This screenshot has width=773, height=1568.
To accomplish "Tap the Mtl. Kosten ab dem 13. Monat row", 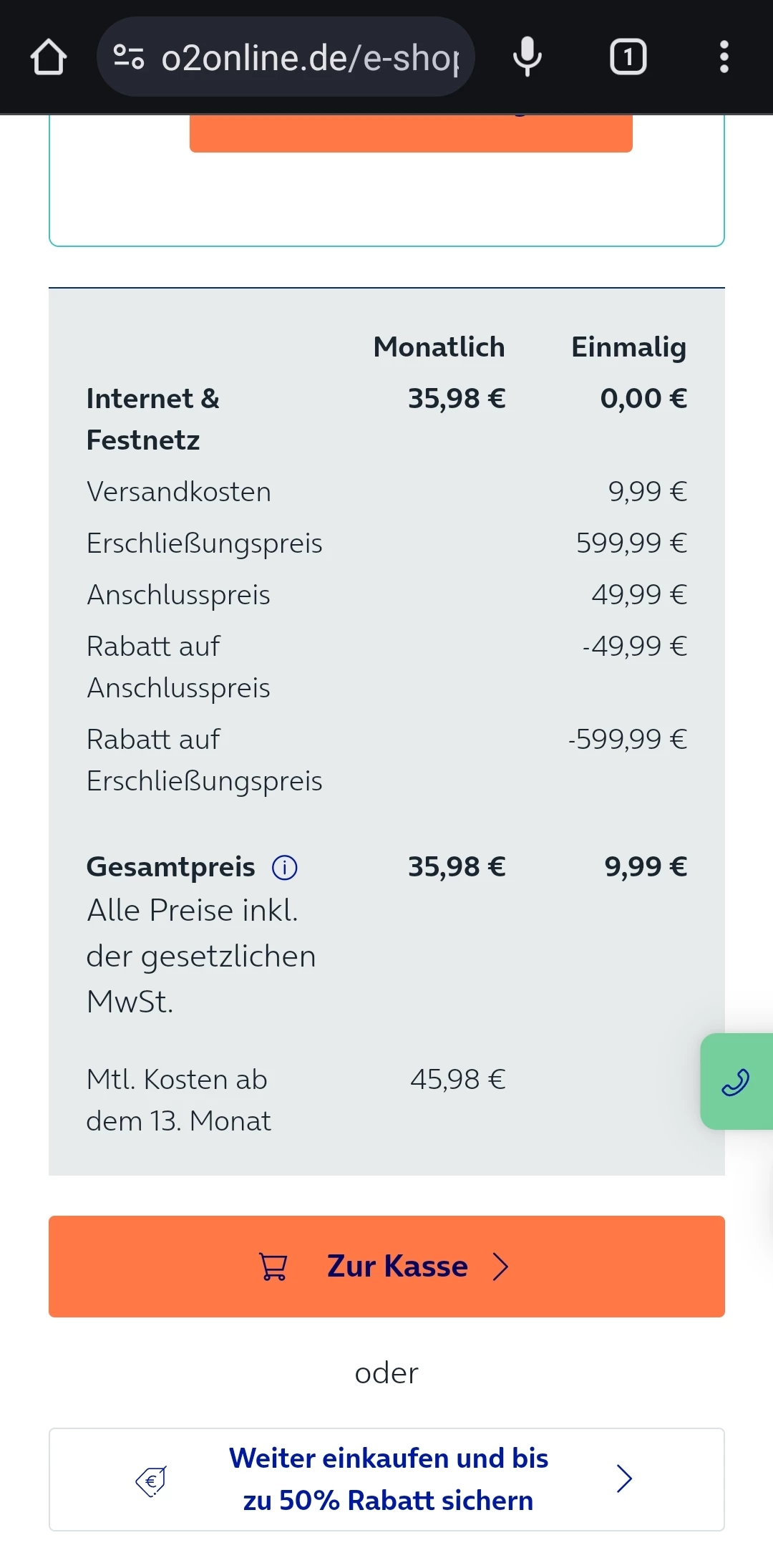I will click(x=178, y=1100).
